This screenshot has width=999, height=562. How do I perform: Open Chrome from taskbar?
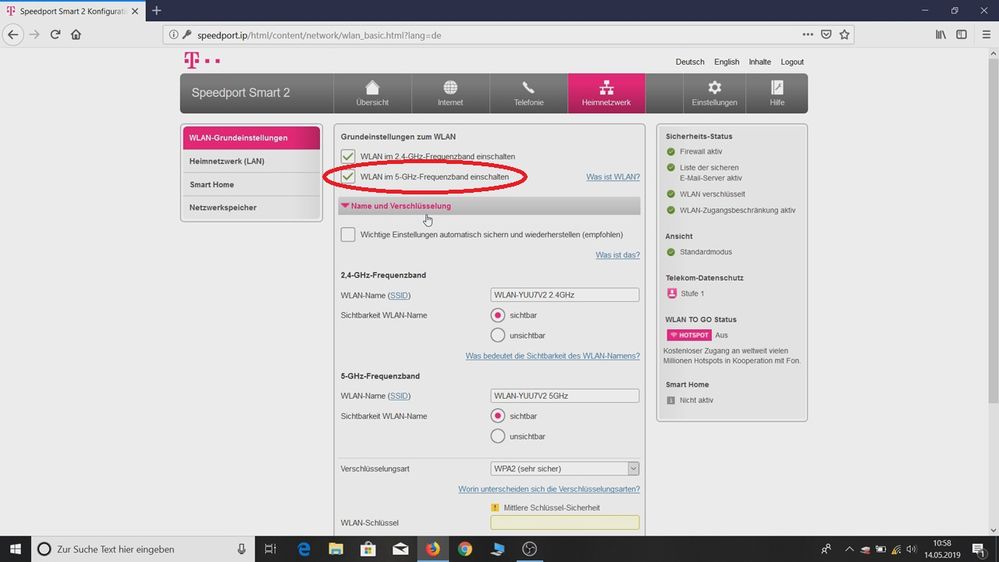464,549
